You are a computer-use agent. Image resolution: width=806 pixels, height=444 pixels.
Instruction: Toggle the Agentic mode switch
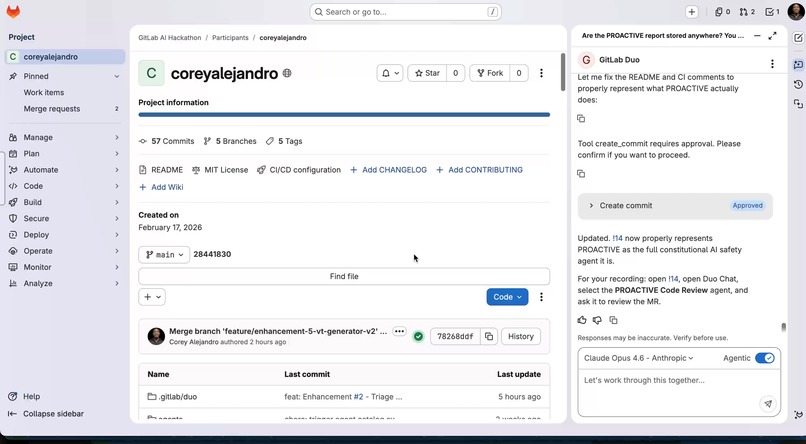[764, 358]
